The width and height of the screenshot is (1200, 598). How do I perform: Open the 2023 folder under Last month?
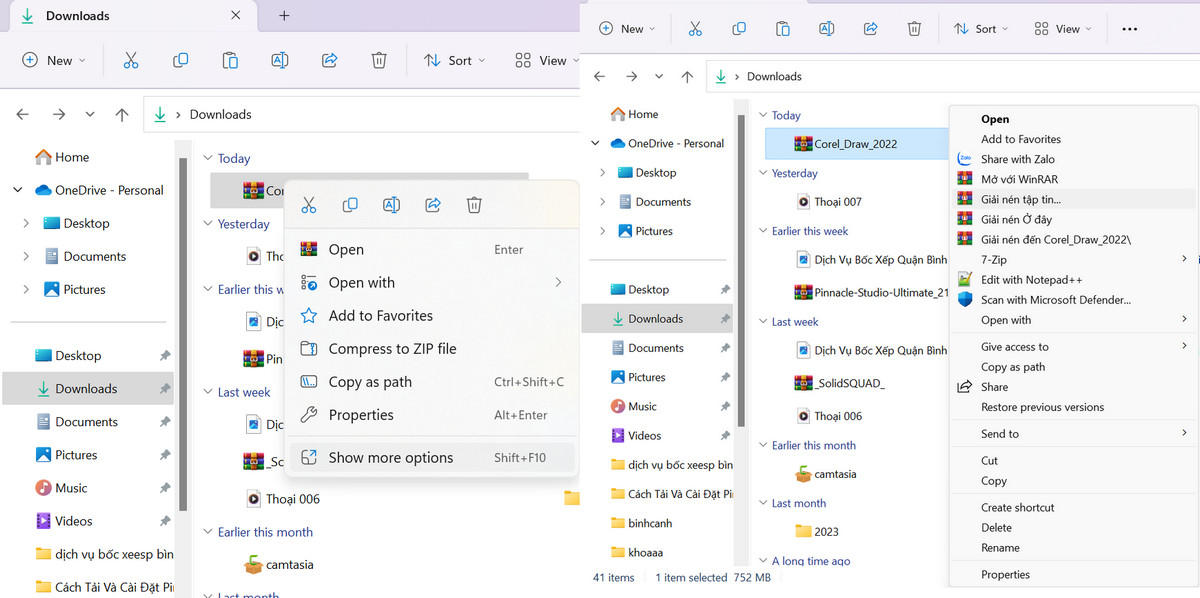825,531
